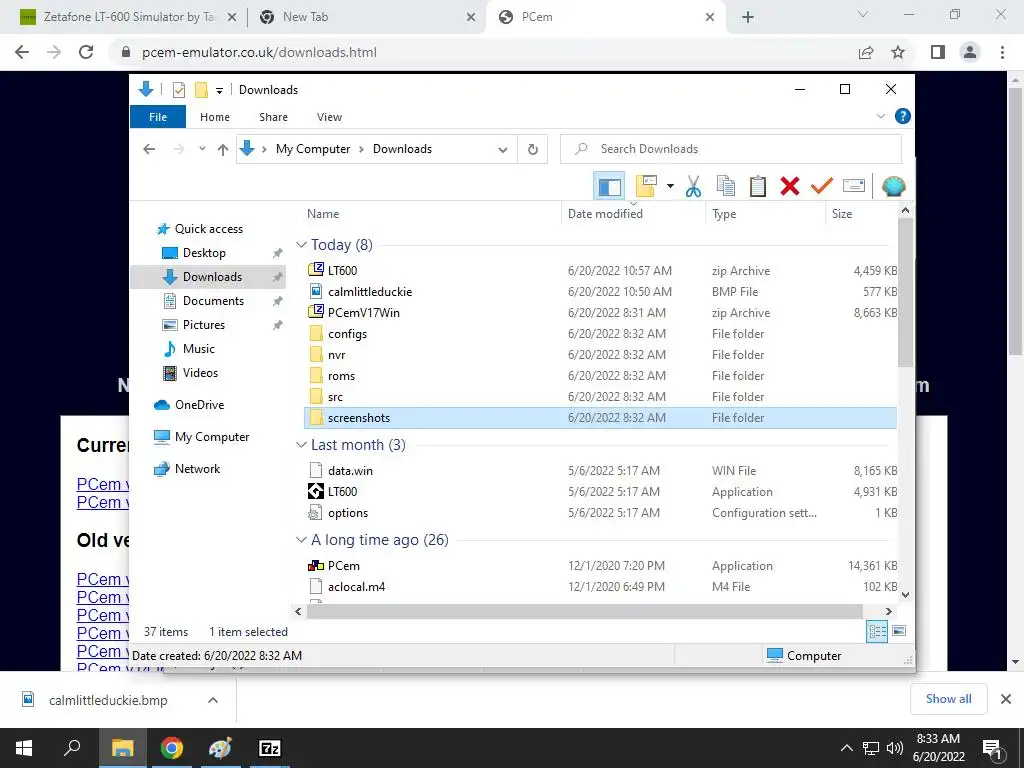
Task: Select the src folder
Action: click(x=601, y=396)
